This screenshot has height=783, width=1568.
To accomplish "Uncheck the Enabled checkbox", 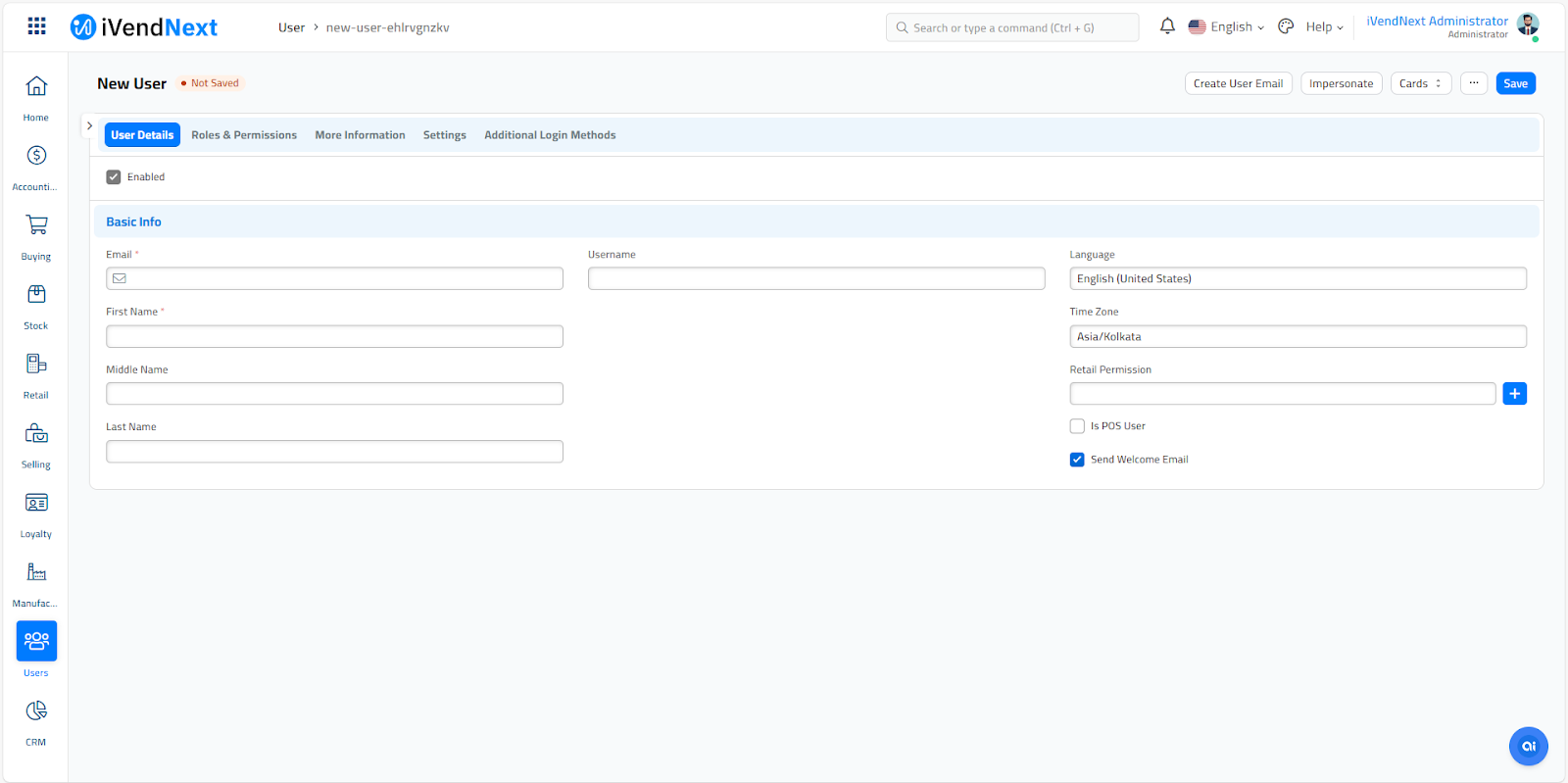I will click(114, 177).
